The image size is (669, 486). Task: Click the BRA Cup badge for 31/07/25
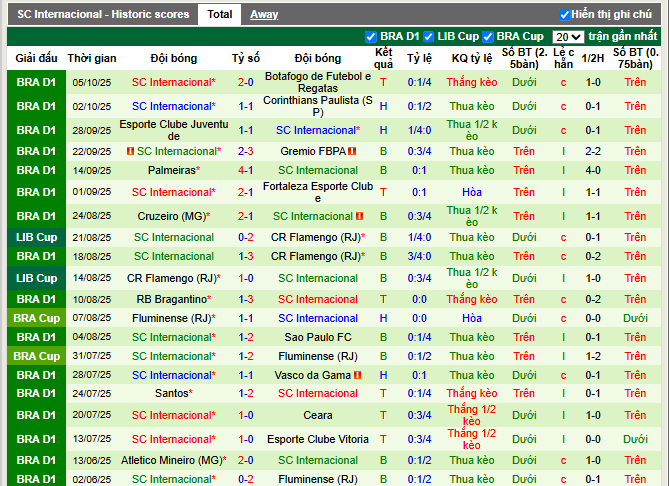(37, 356)
